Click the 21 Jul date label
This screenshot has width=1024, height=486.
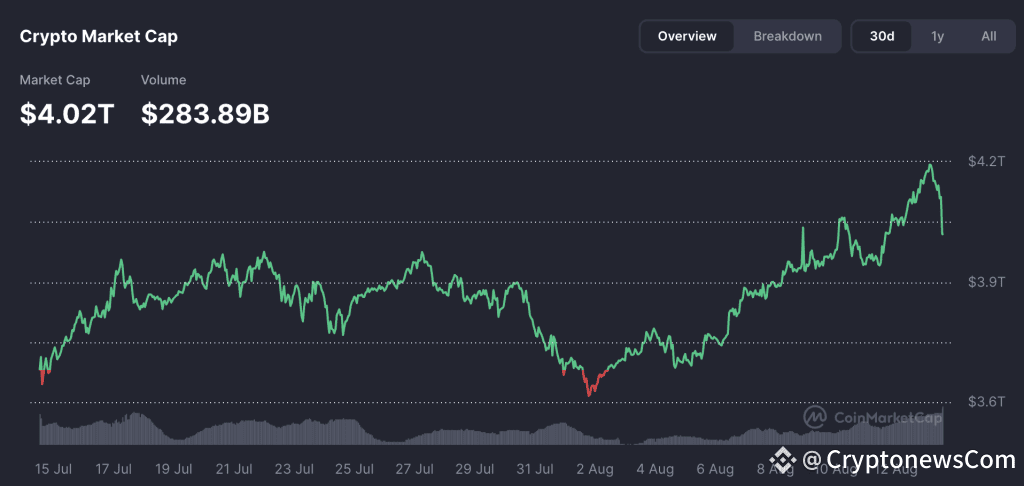(234, 469)
